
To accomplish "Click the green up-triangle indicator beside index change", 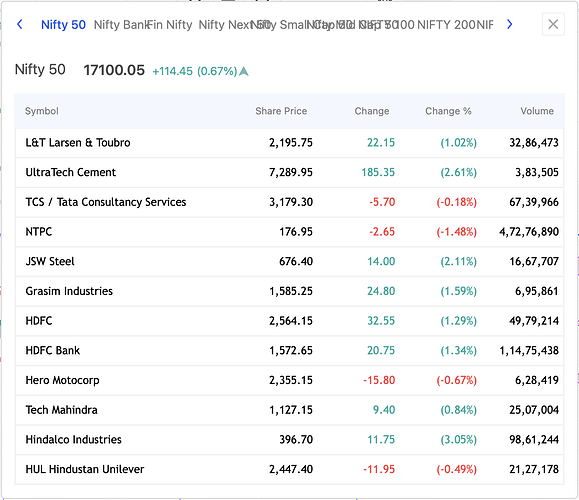I will tap(244, 71).
